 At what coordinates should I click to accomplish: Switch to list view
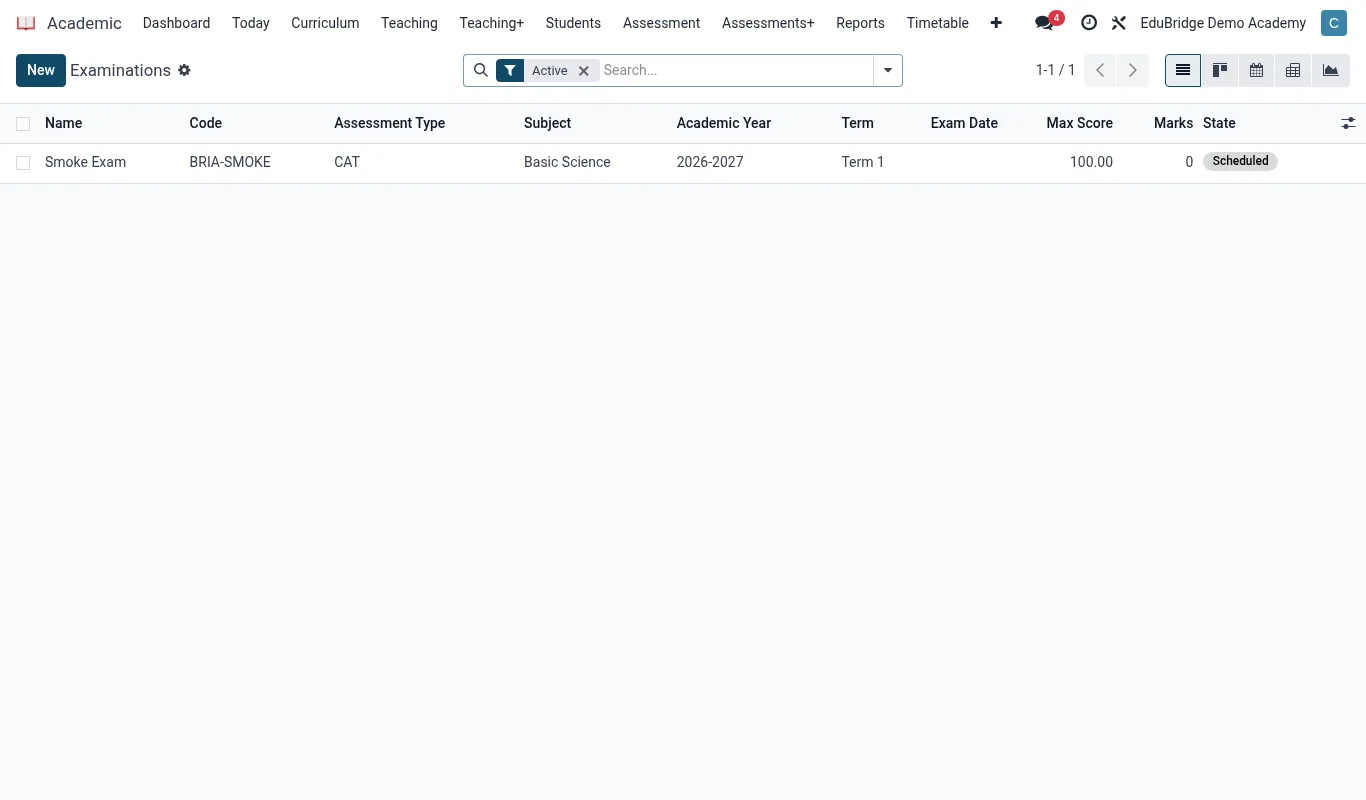[x=1183, y=70]
